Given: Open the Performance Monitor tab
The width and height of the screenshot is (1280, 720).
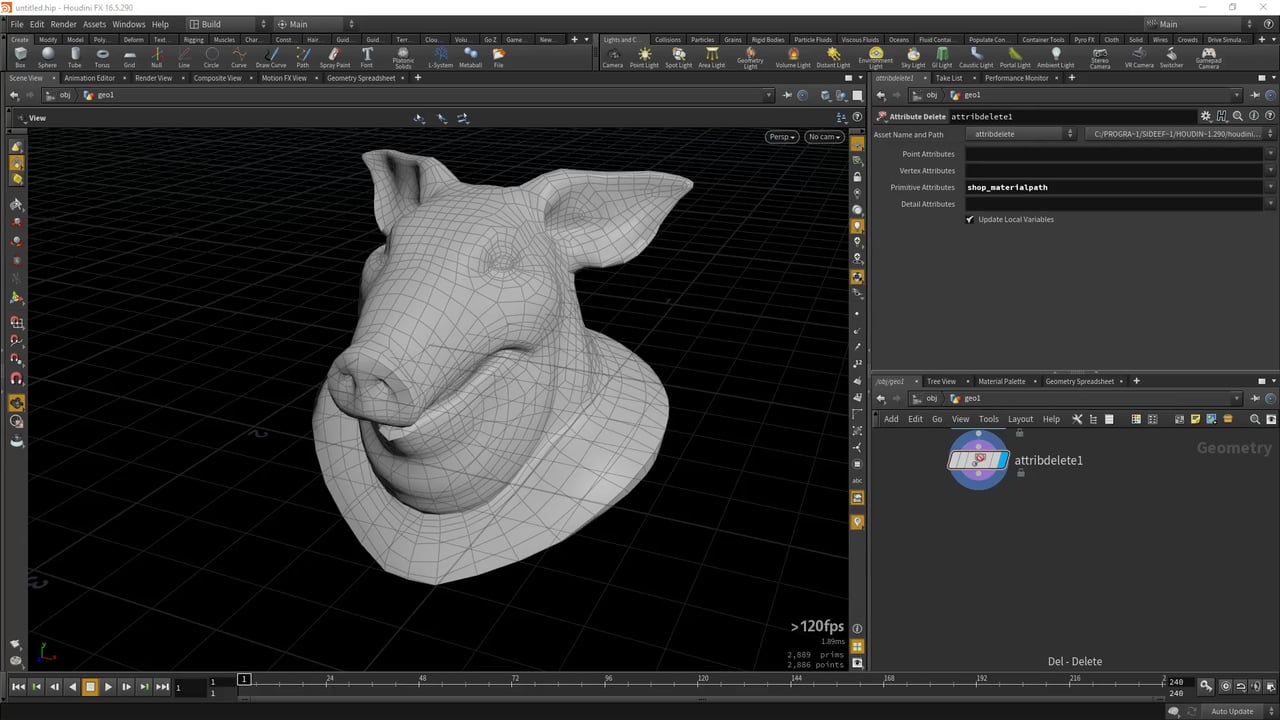Looking at the screenshot, I should pos(1017,78).
